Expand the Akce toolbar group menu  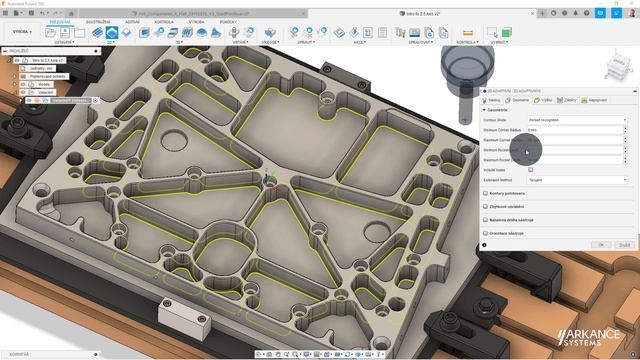[359, 42]
